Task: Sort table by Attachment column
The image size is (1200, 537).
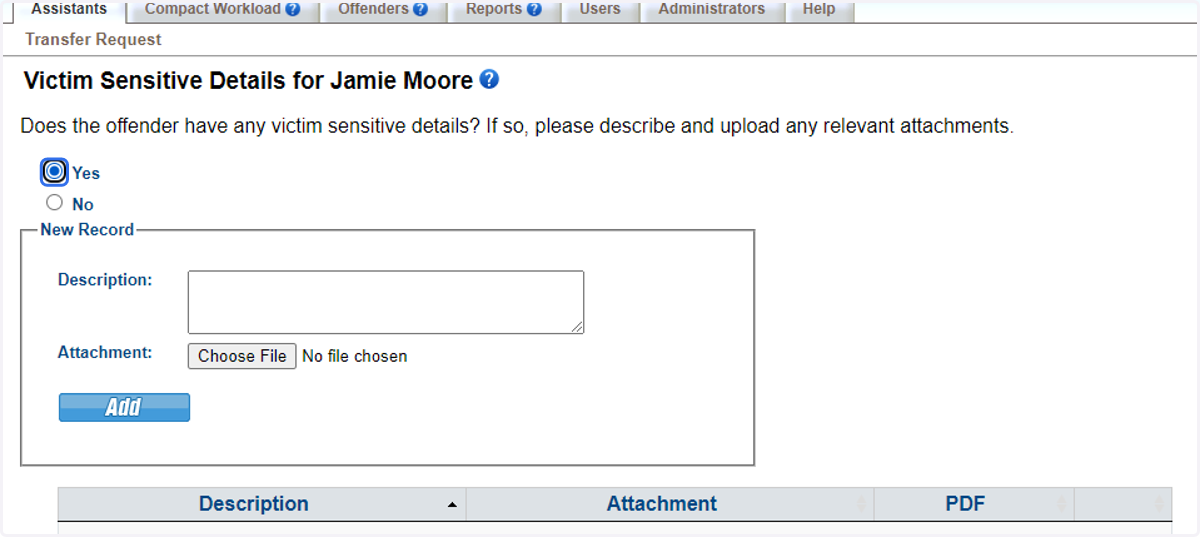Action: click(670, 504)
